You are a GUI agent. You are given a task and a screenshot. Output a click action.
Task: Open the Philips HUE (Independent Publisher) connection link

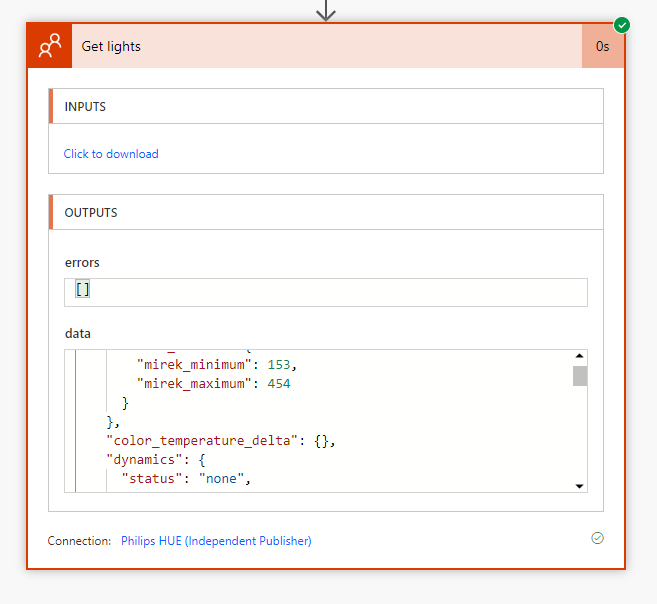[x=216, y=541]
